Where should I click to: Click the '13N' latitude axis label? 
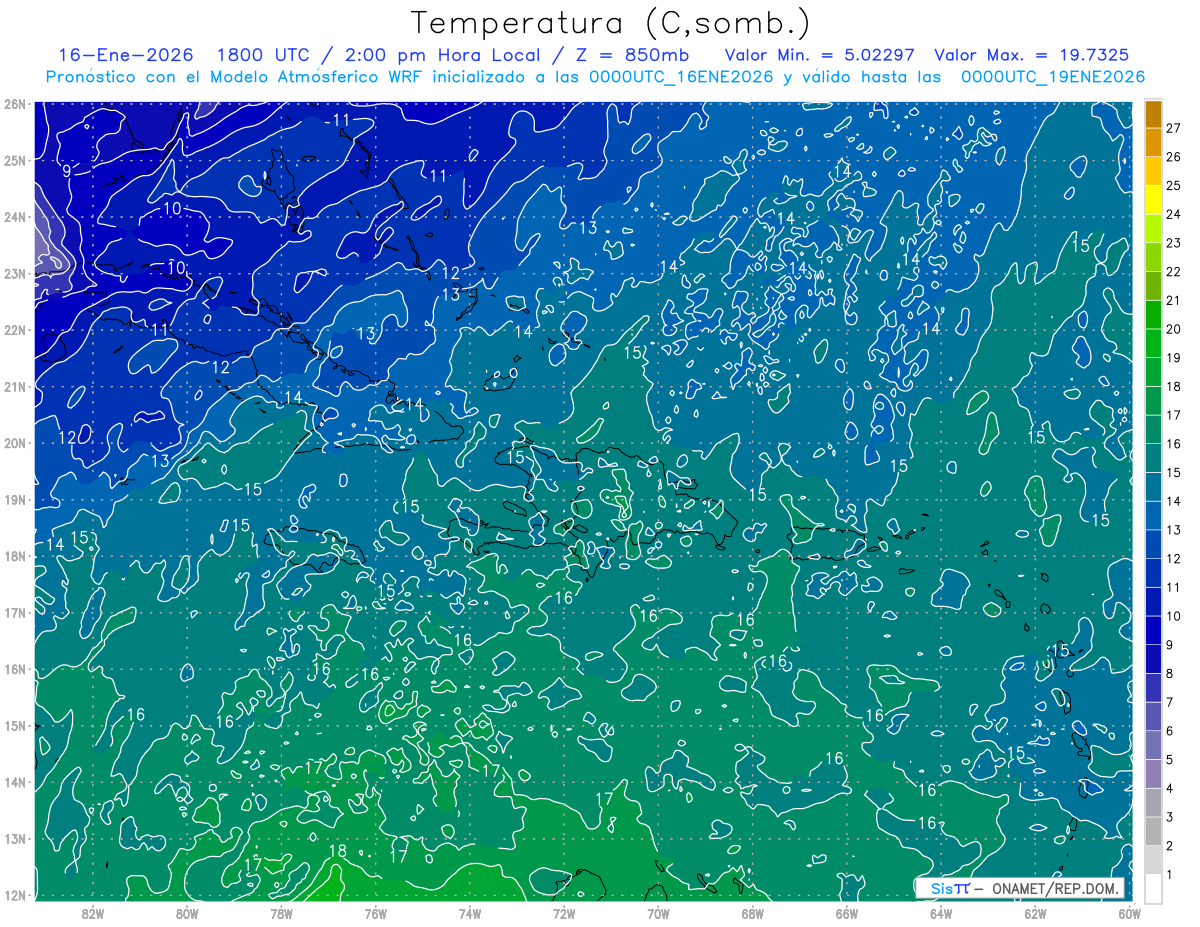tap(15, 838)
